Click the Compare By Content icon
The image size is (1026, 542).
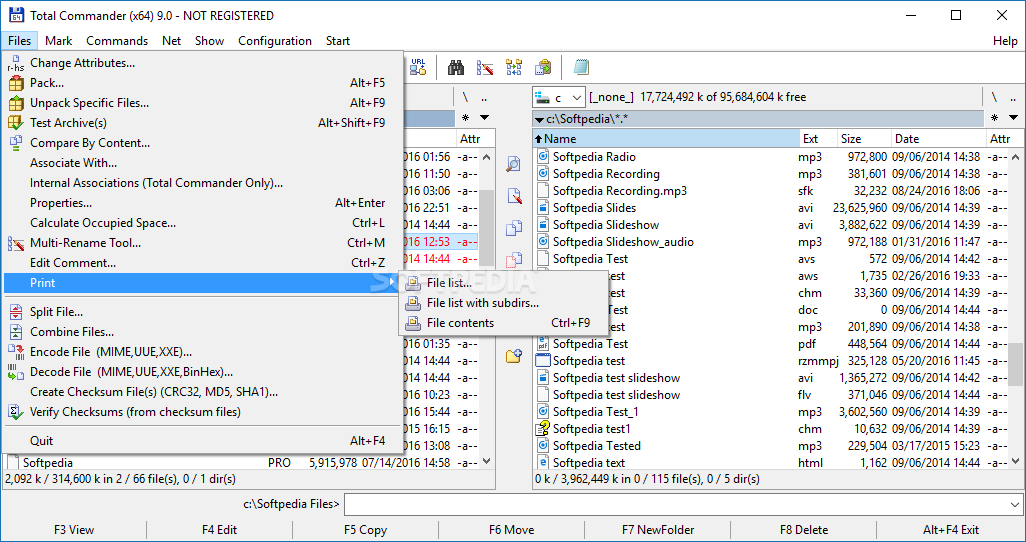(16, 143)
